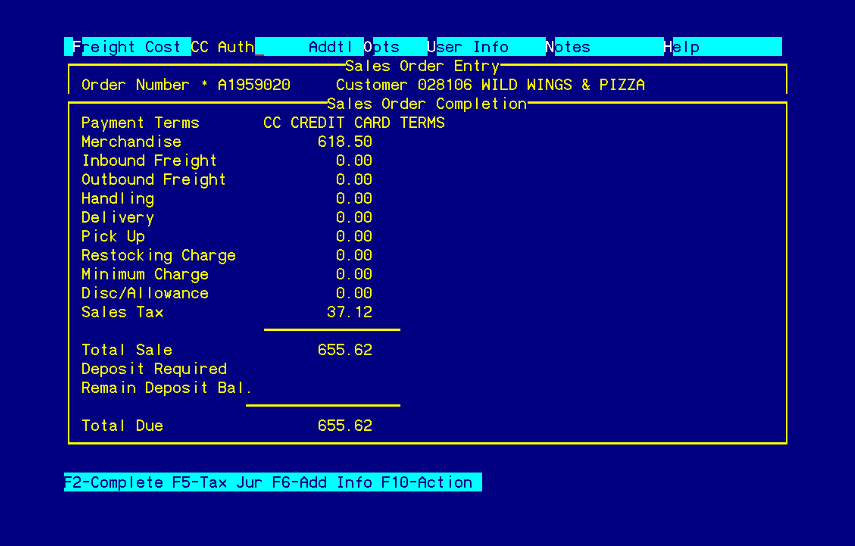The image size is (855, 546).
Task: Click CC CREDIT CARD TERMS value
Action: 354,123
